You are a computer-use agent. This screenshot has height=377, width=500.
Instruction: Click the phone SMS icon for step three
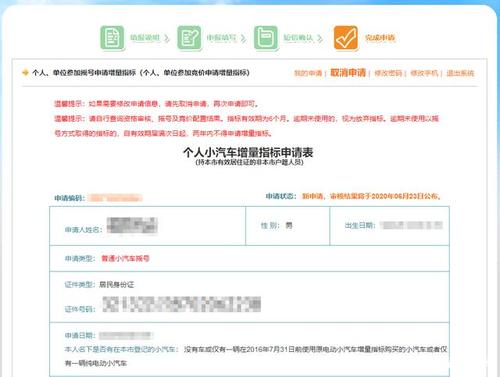pyautogui.click(x=266, y=38)
